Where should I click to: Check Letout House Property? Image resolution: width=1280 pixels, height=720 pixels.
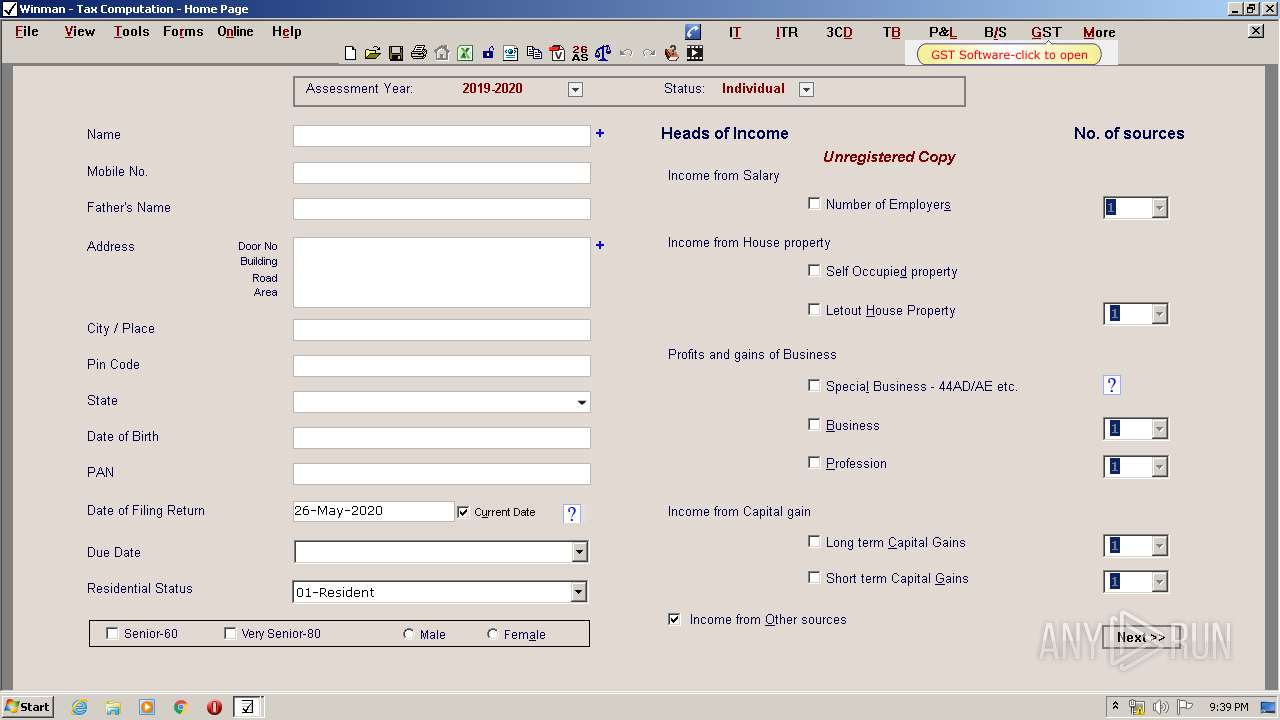click(x=814, y=309)
